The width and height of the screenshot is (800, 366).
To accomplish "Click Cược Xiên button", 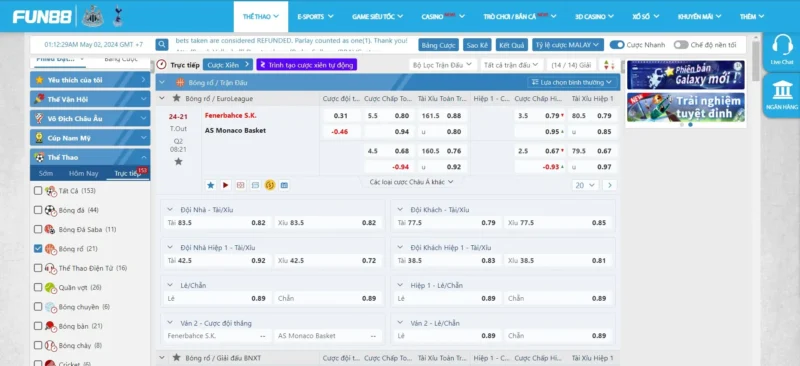I will [228, 65].
